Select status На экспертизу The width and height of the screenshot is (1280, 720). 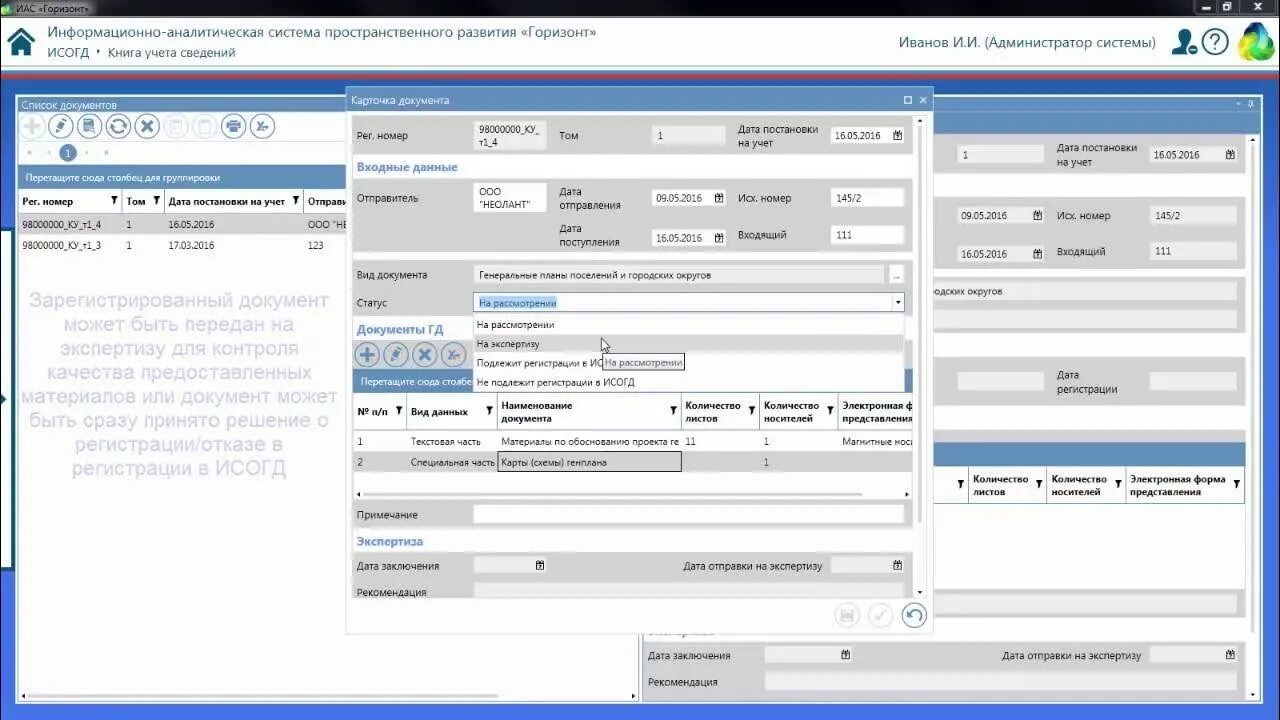[688, 344]
